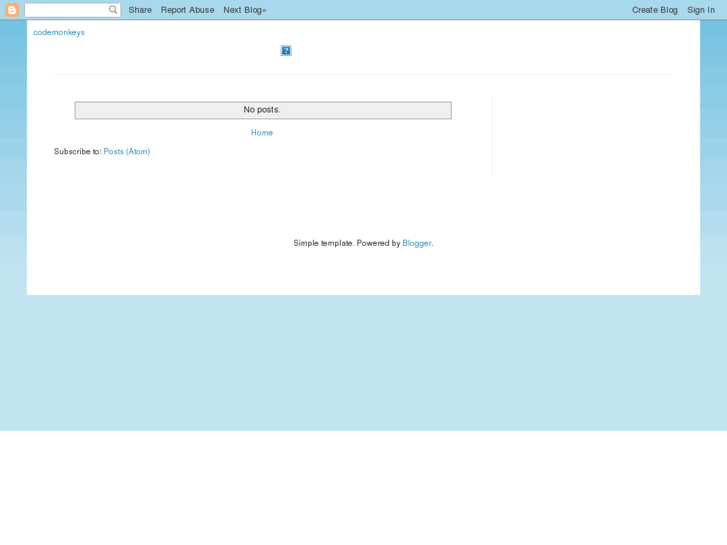Open the Share navbar item
The image size is (727, 545).
pos(140,10)
